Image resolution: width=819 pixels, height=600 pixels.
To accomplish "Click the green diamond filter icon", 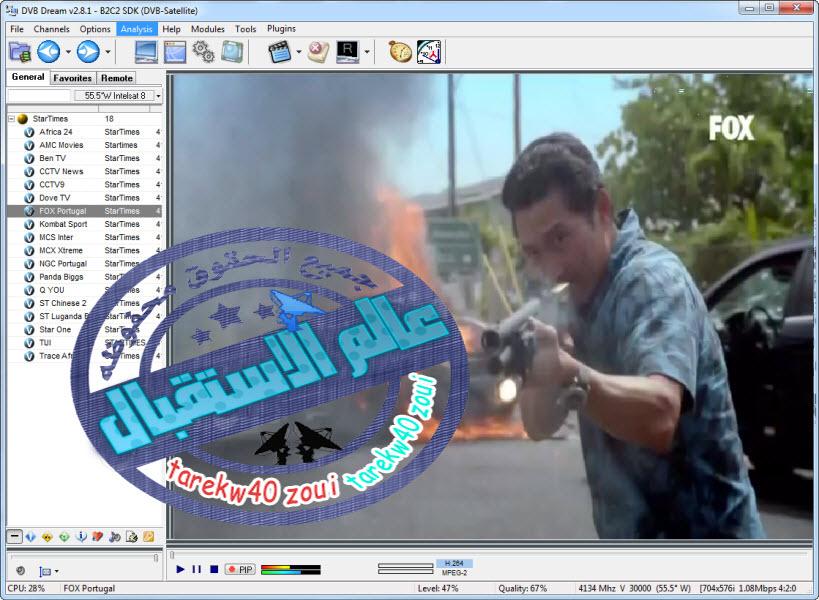I will (x=64, y=537).
